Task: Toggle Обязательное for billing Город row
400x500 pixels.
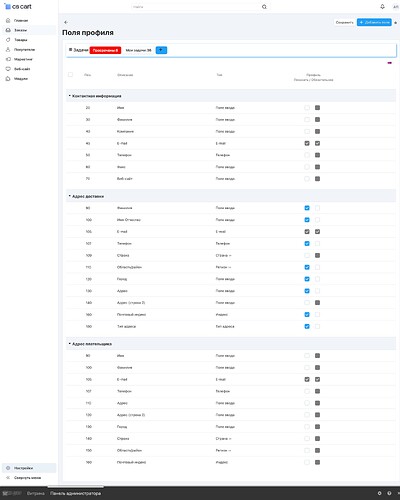Action: click(317, 427)
